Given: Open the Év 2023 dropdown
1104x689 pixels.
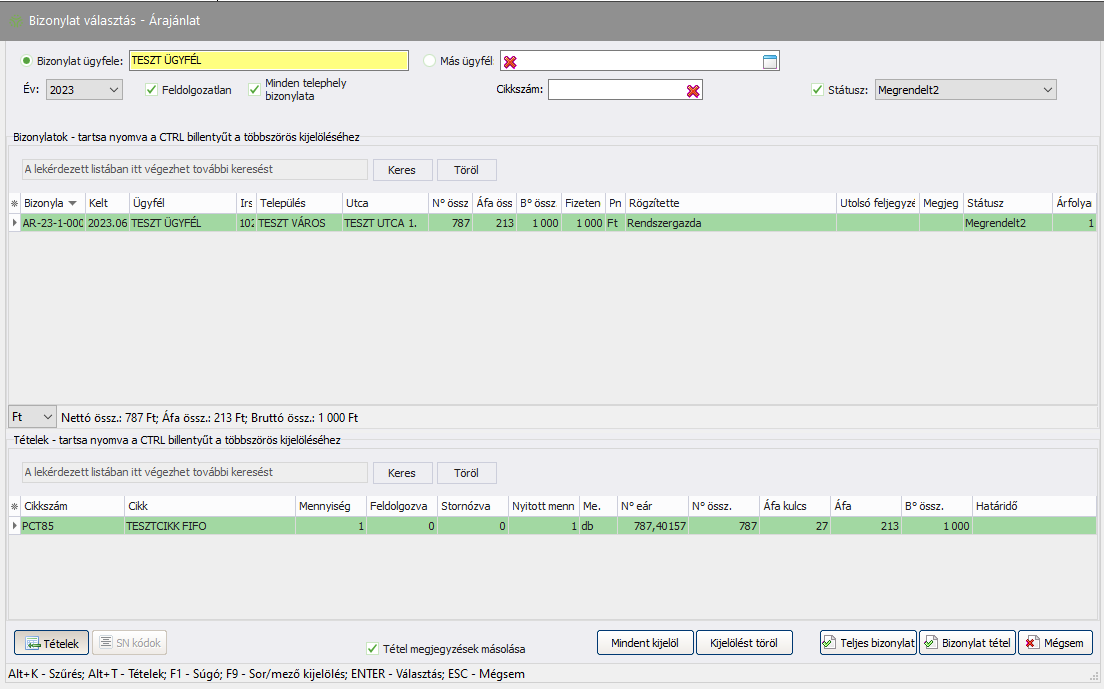Looking at the screenshot, I should pyautogui.click(x=85, y=90).
